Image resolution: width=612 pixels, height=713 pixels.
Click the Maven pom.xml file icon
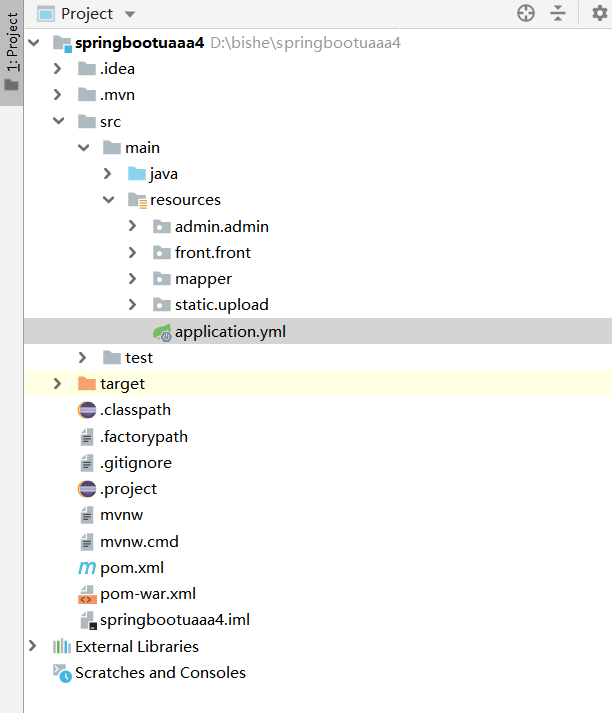pyautogui.click(x=87, y=568)
